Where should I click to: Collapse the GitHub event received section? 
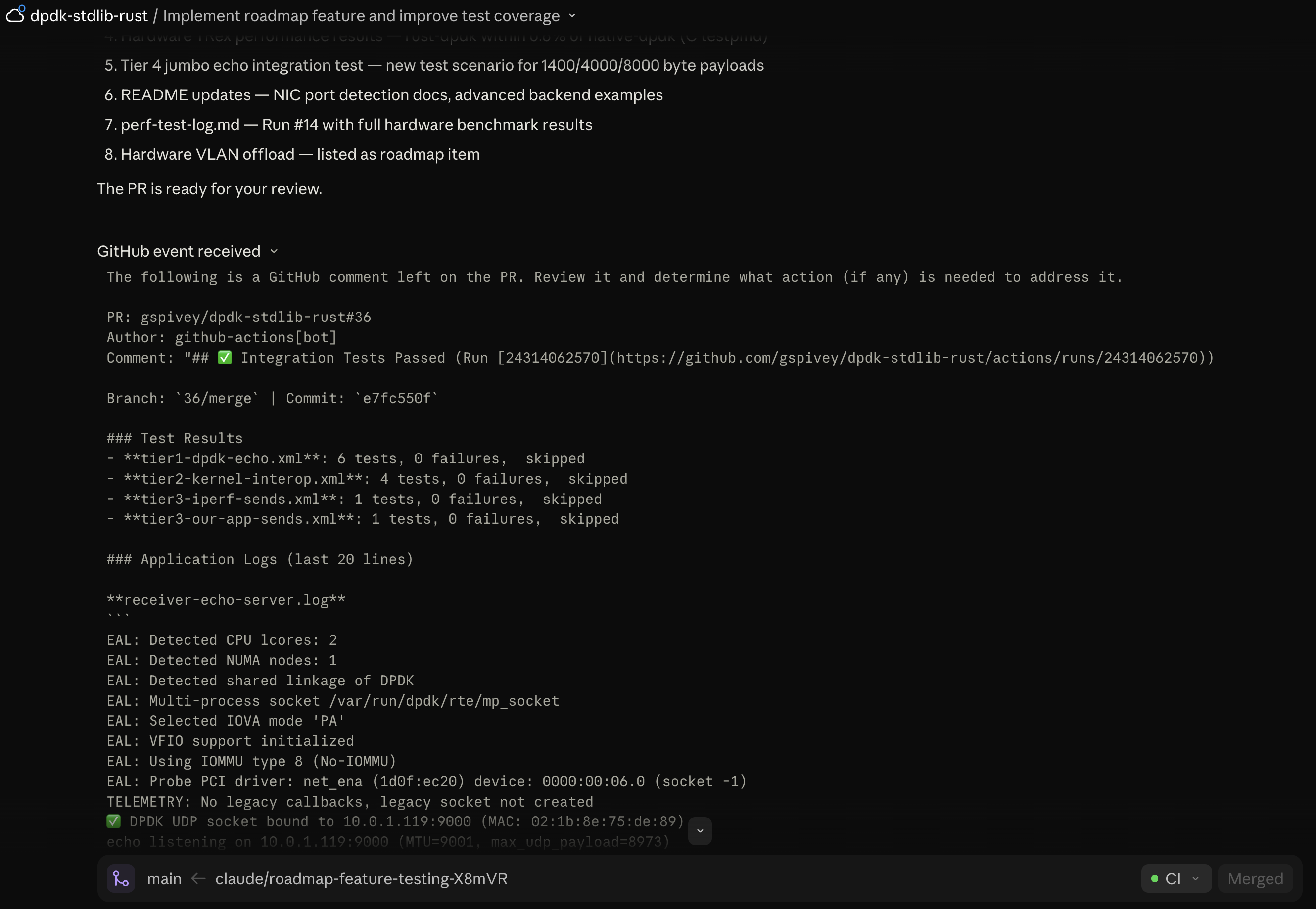tap(274, 251)
